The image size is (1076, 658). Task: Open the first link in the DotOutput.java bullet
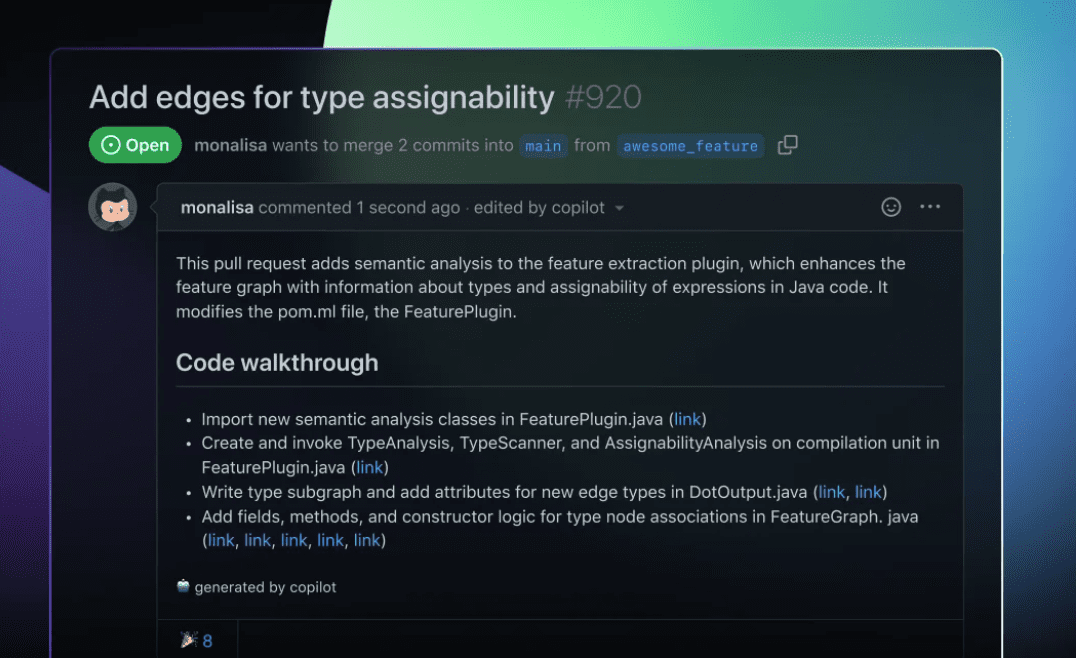click(x=832, y=492)
